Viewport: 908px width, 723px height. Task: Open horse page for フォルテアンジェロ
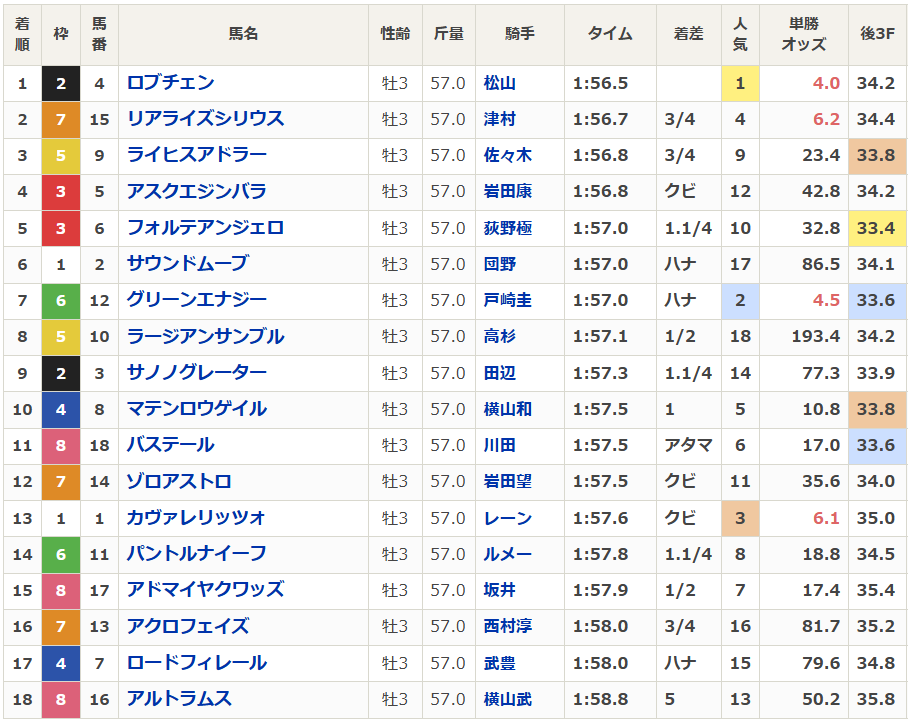click(206, 227)
